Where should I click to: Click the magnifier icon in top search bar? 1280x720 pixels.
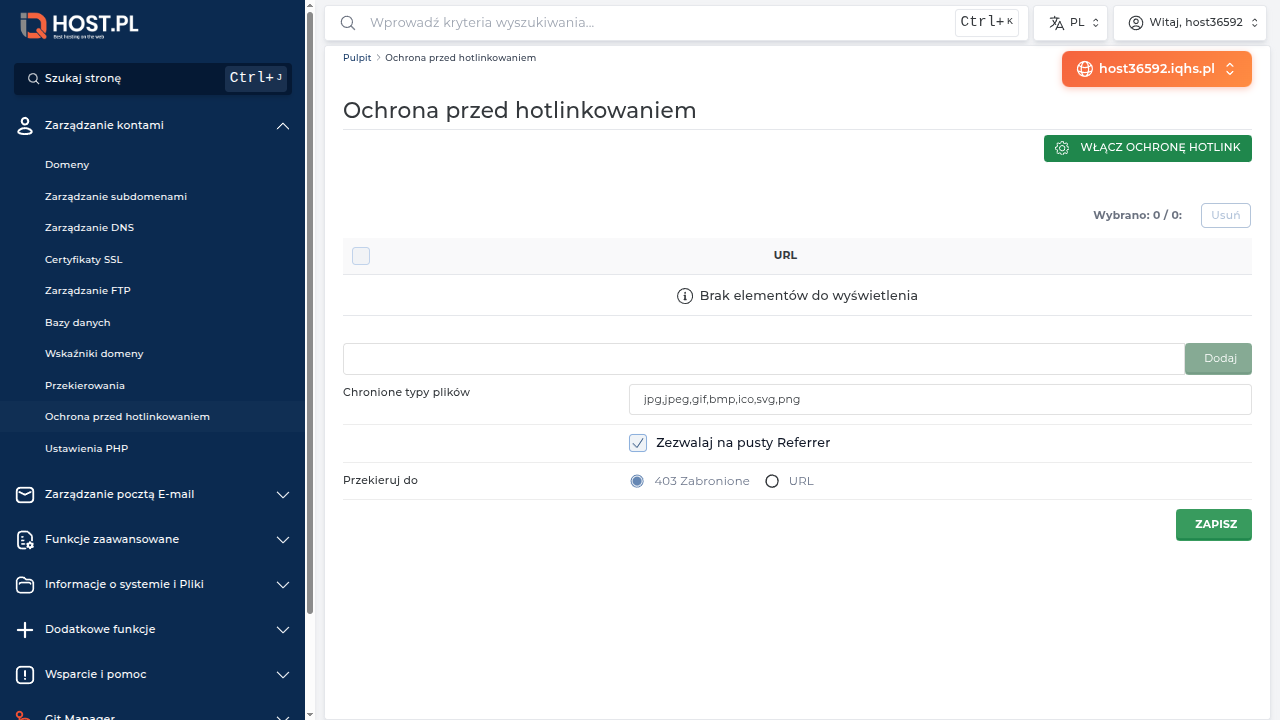348,22
